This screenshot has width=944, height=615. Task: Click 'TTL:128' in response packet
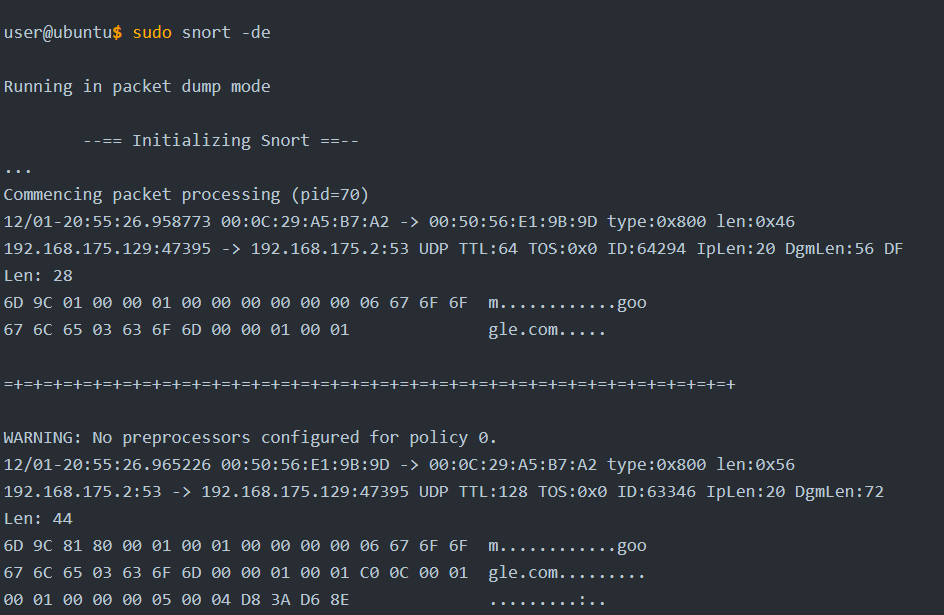pos(493,492)
